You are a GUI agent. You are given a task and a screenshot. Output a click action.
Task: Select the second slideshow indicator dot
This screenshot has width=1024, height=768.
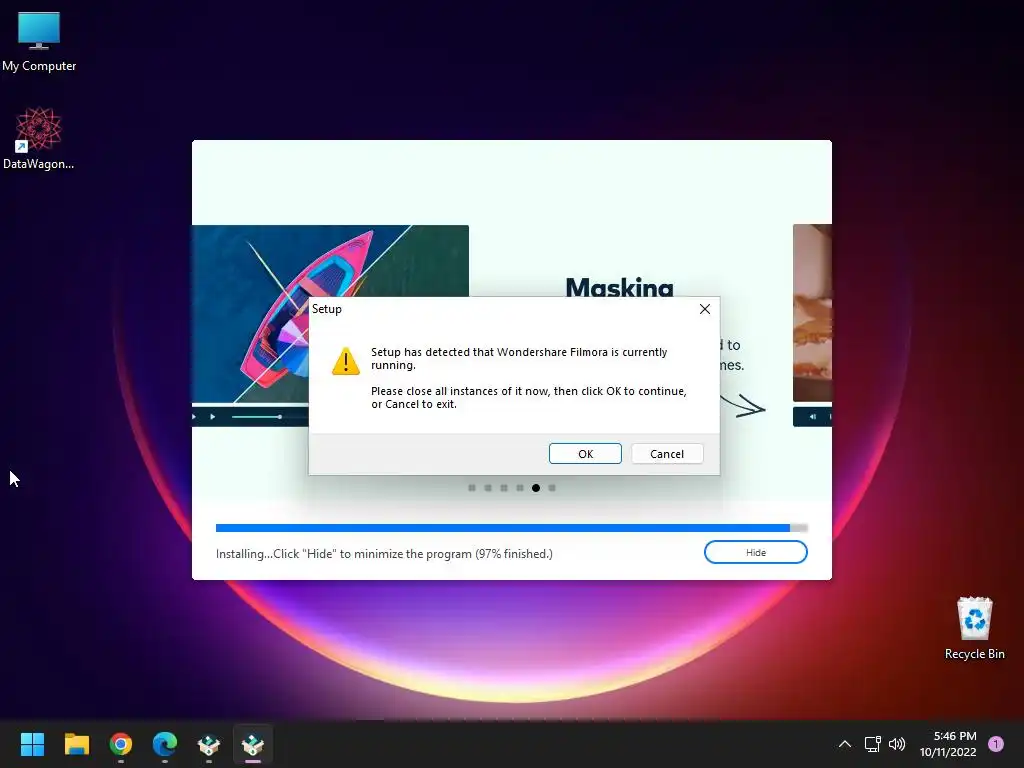pos(488,488)
